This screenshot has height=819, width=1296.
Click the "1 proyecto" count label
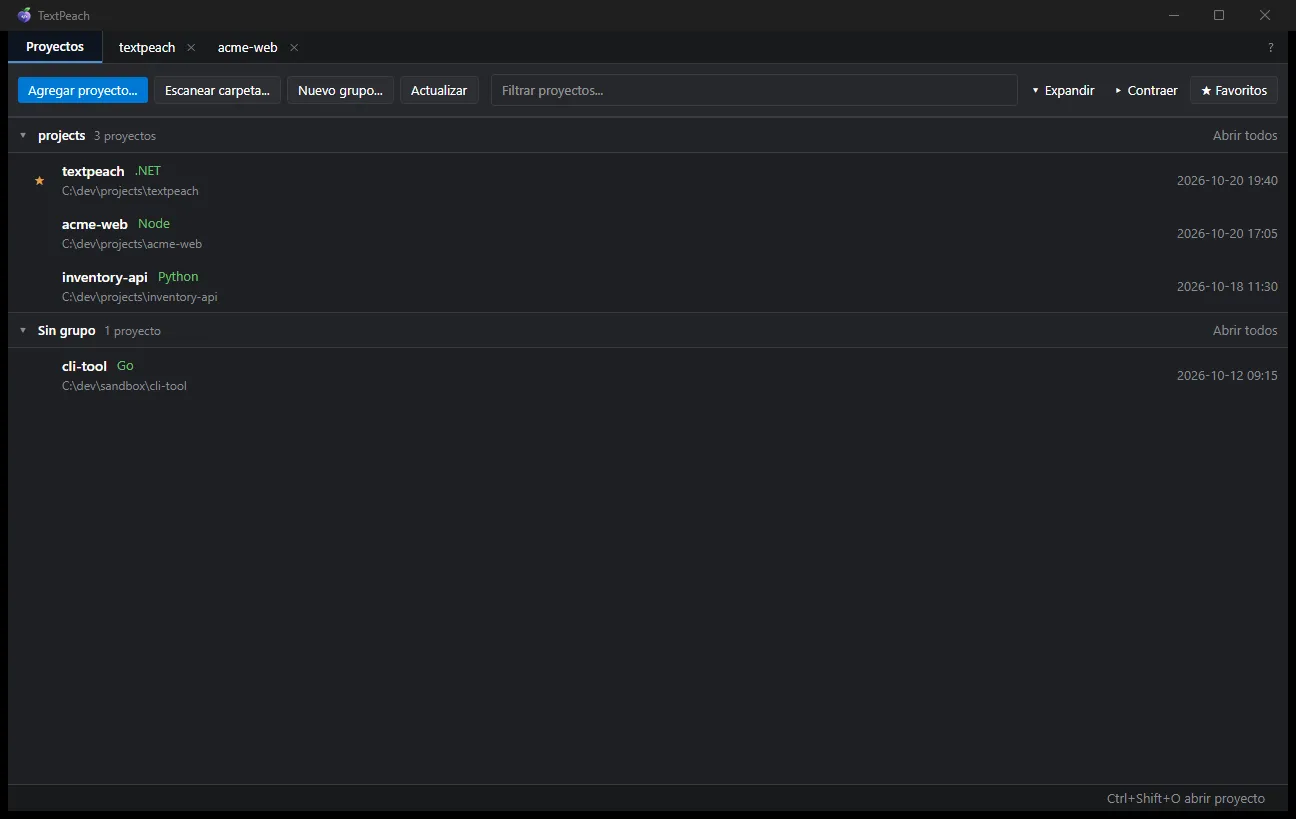132,331
